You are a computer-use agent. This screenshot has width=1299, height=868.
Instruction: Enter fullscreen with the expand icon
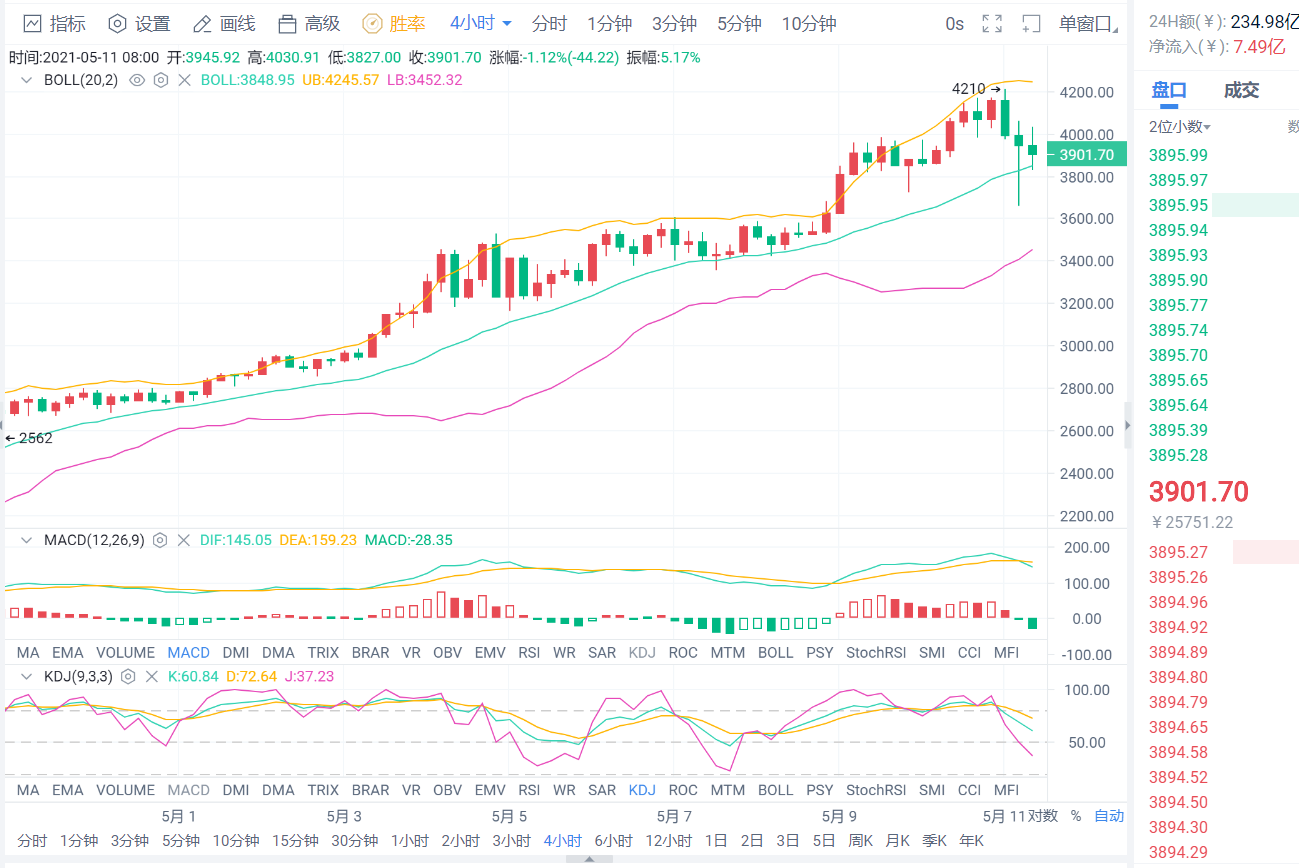click(992, 23)
